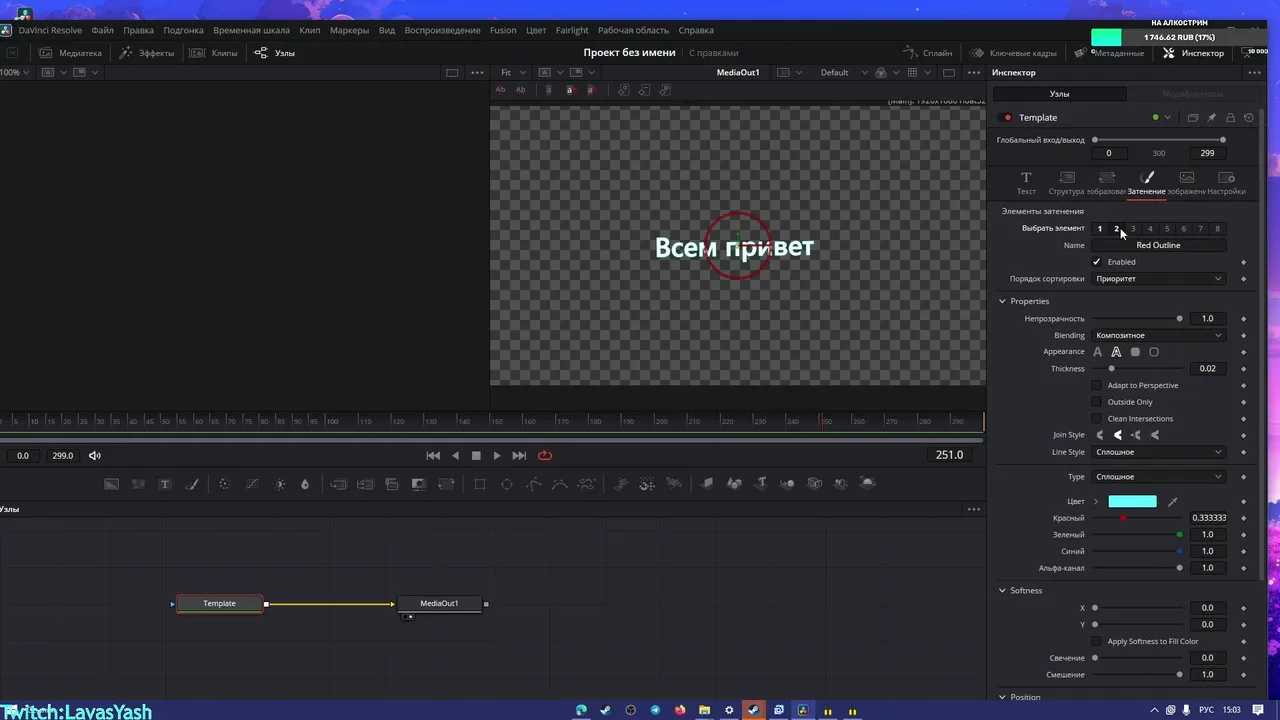The image size is (1280, 720).
Task: Check Apply Softness to Fill Color
Action: pyautogui.click(x=1097, y=641)
